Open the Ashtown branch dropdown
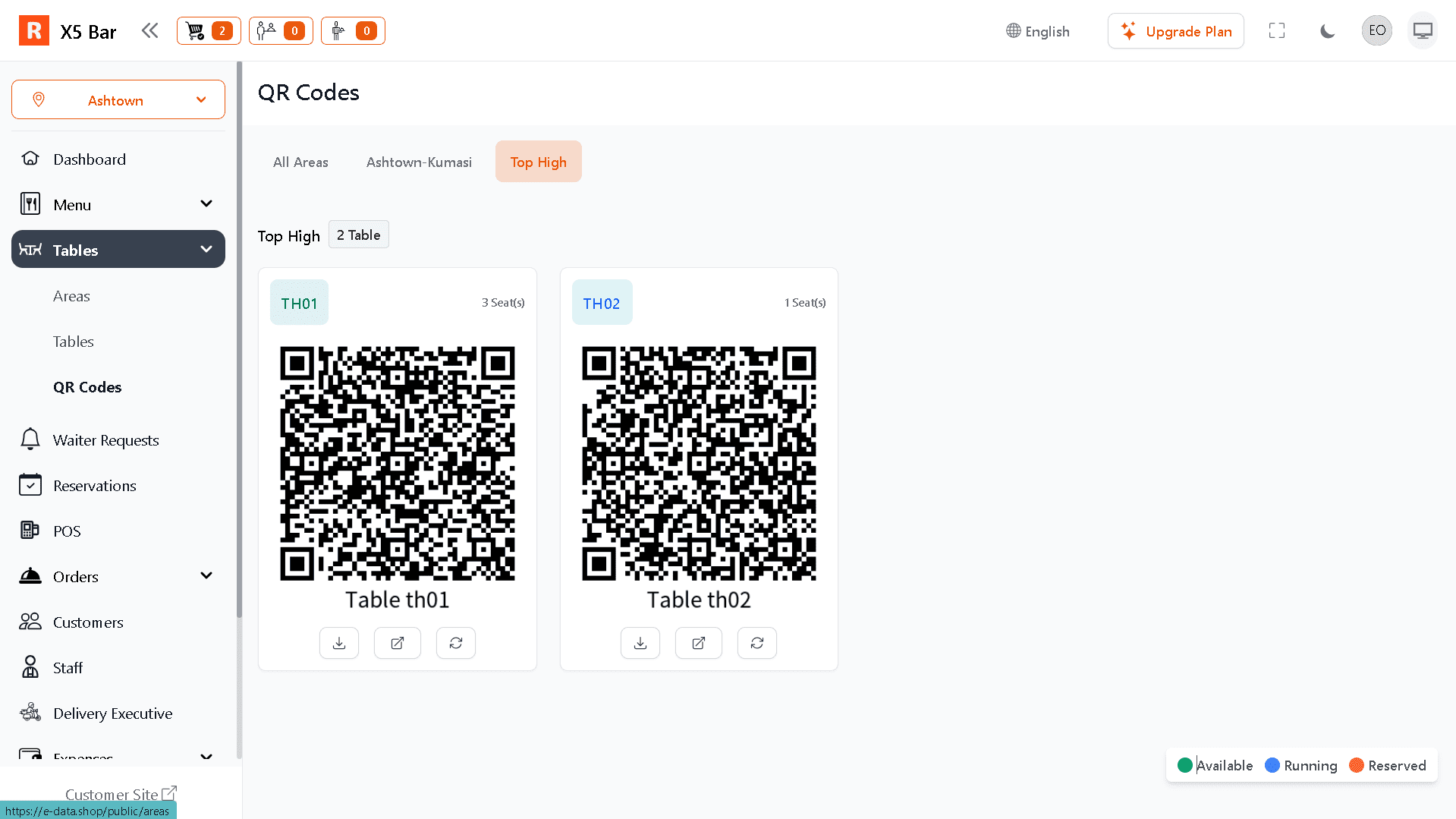 pyautogui.click(x=118, y=100)
